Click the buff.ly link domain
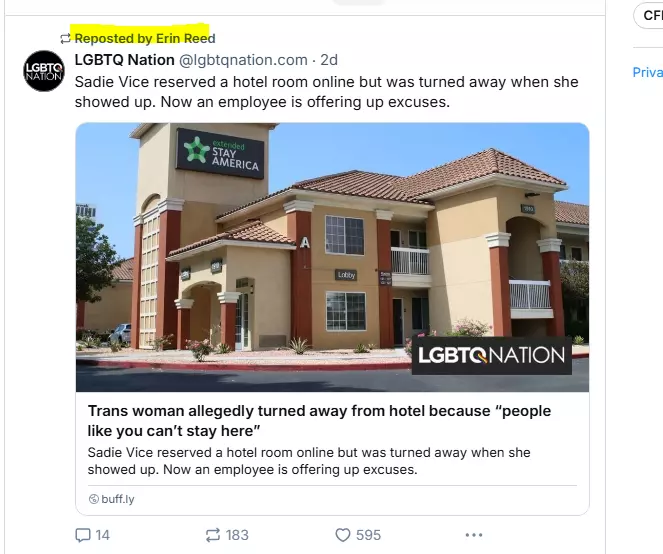This screenshot has height=554, width=663. (118, 499)
